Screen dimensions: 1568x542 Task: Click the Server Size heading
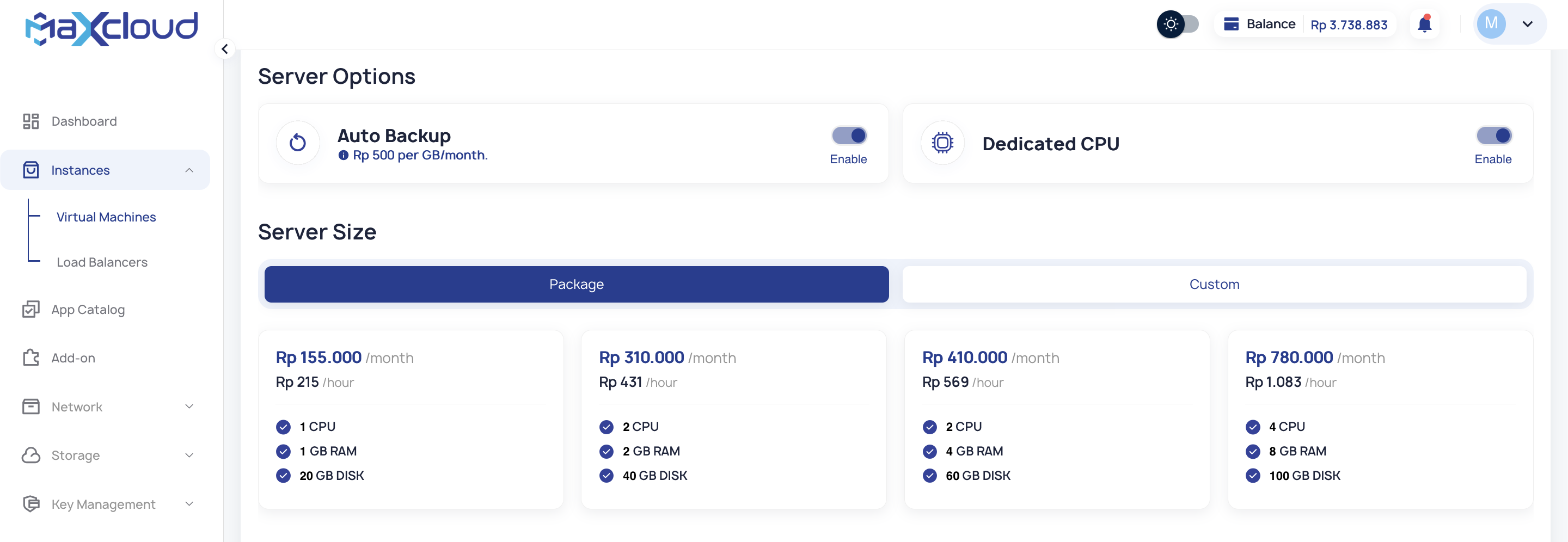317,232
